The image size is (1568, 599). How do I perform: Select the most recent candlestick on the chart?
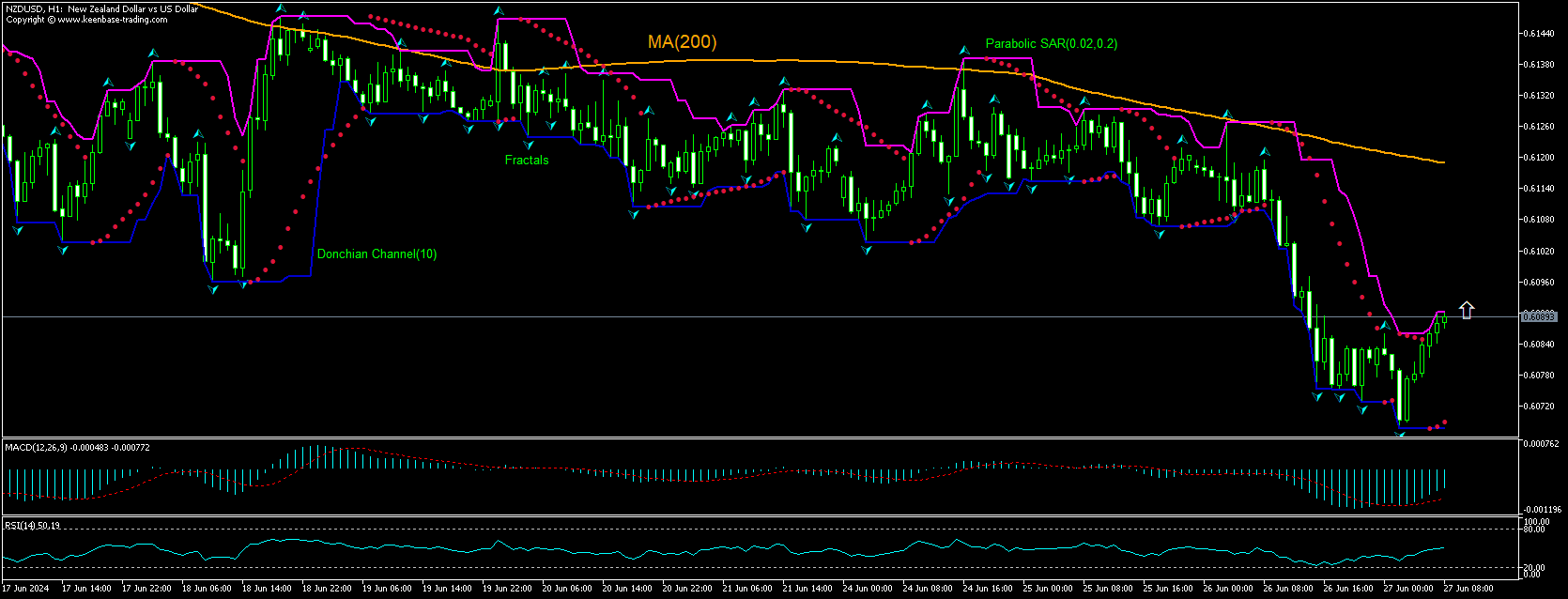point(1444,319)
